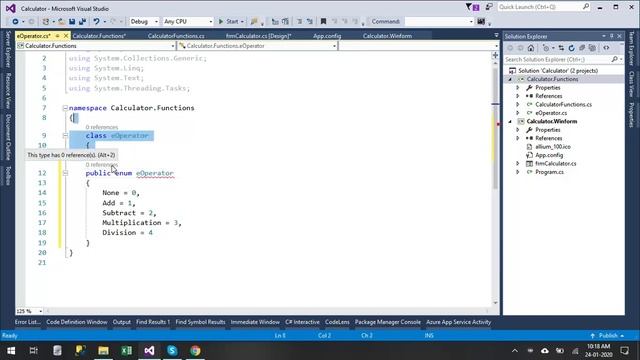This screenshot has width=640, height=360.
Task: Pin the eOperator.cs tab
Action: point(58,36)
